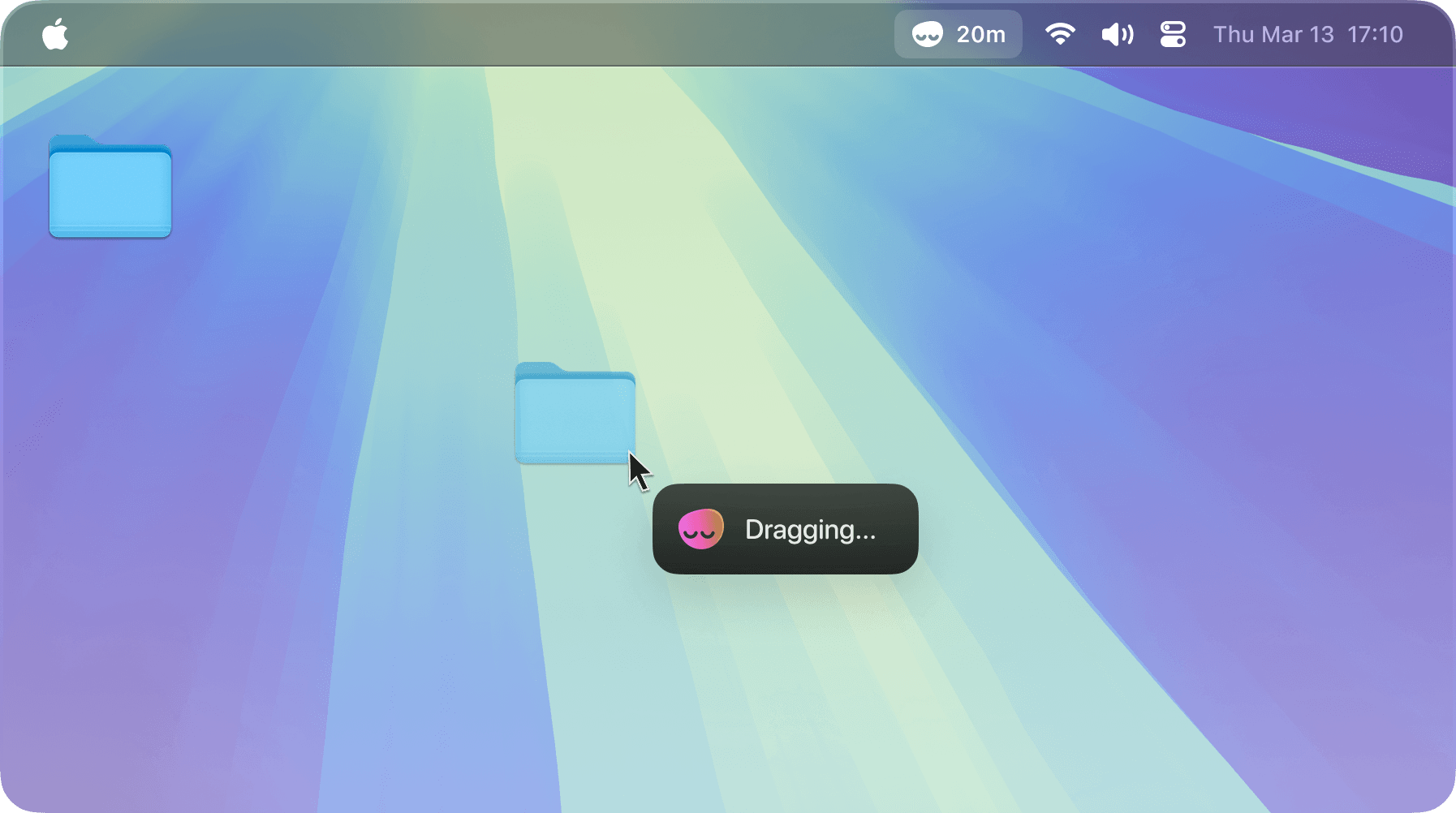
Task: Click the app icon inside the Dragging notification
Action: [x=701, y=530]
